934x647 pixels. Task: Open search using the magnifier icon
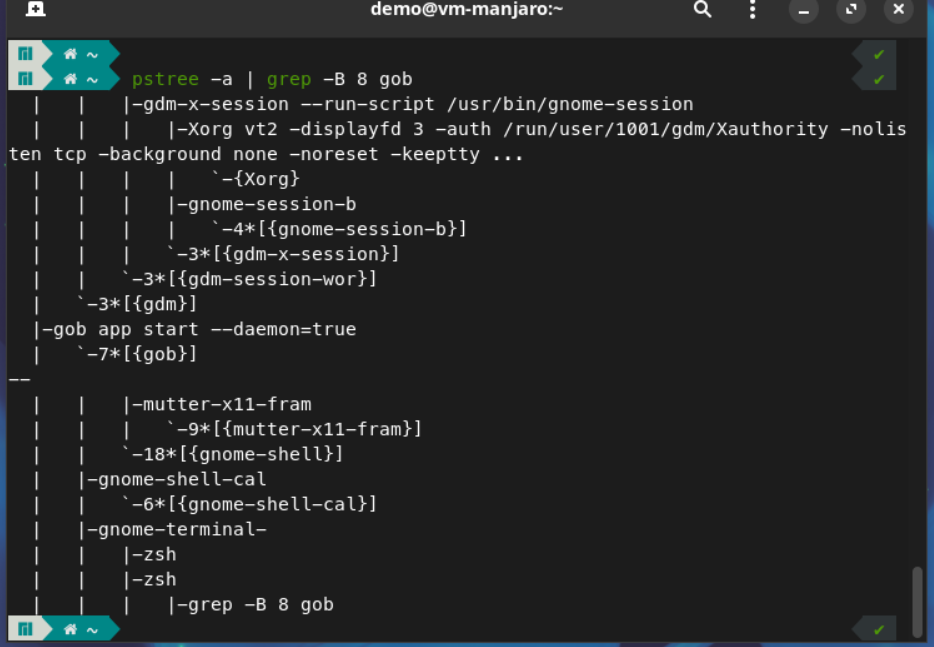[702, 10]
